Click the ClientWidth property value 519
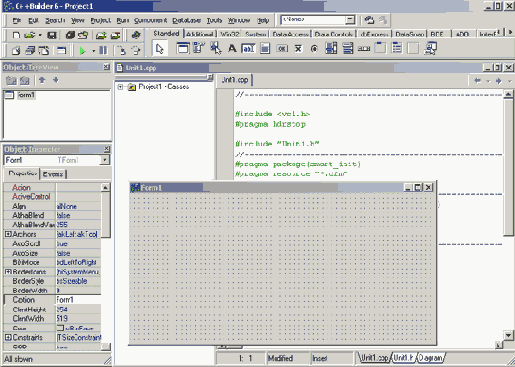Screen dimensions: 515x367 tap(78, 319)
